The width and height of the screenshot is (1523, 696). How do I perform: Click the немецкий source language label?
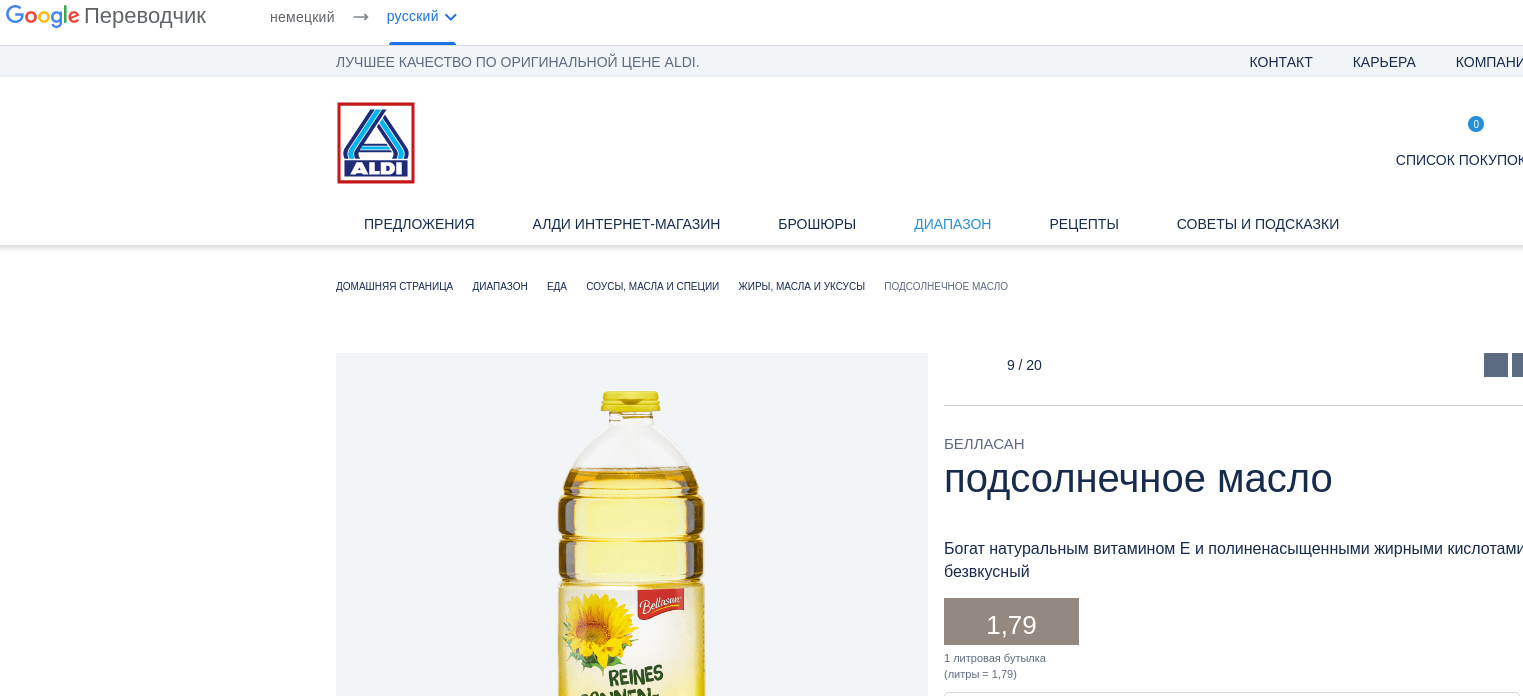(302, 17)
